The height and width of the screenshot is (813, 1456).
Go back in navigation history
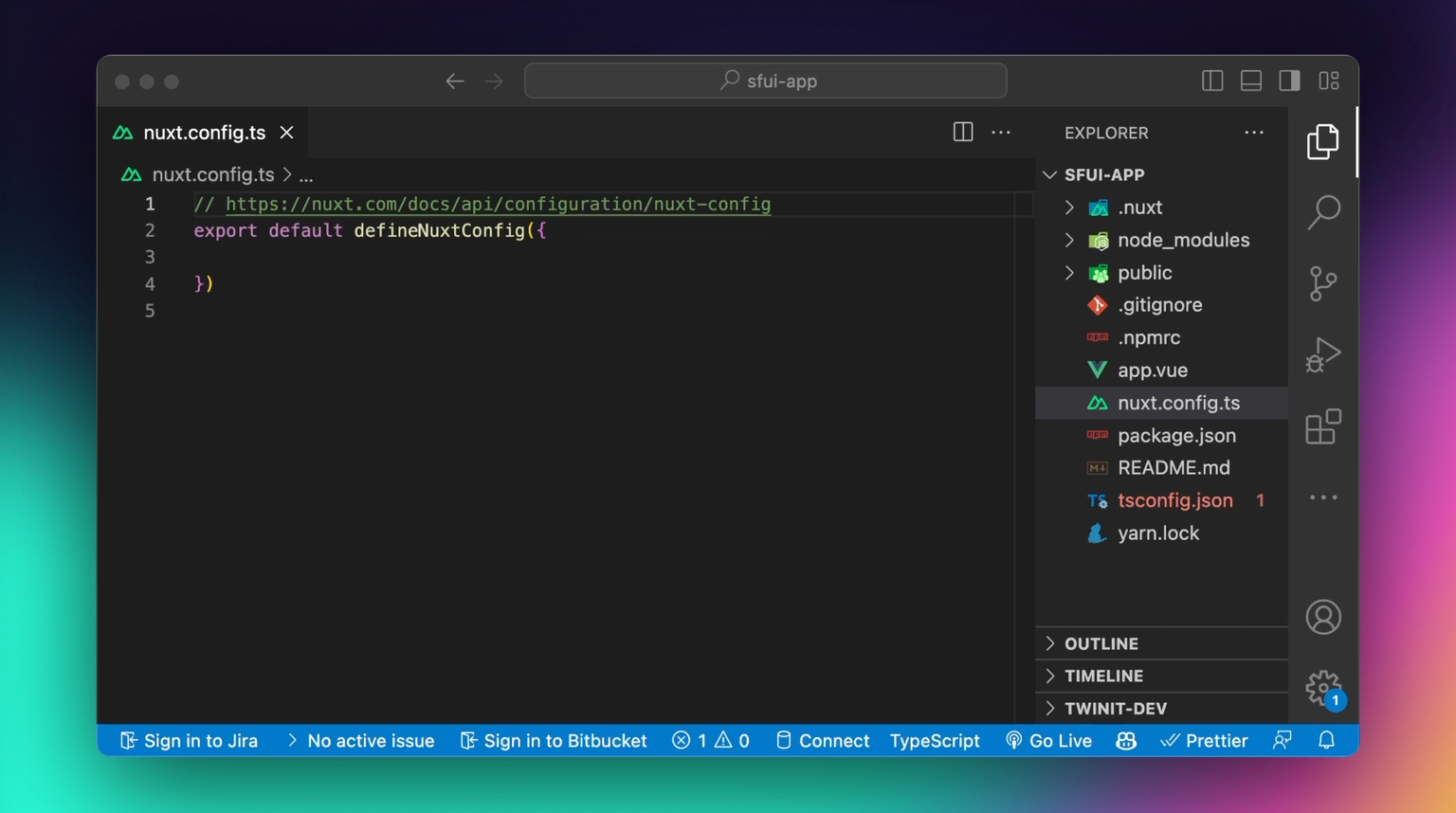(455, 81)
